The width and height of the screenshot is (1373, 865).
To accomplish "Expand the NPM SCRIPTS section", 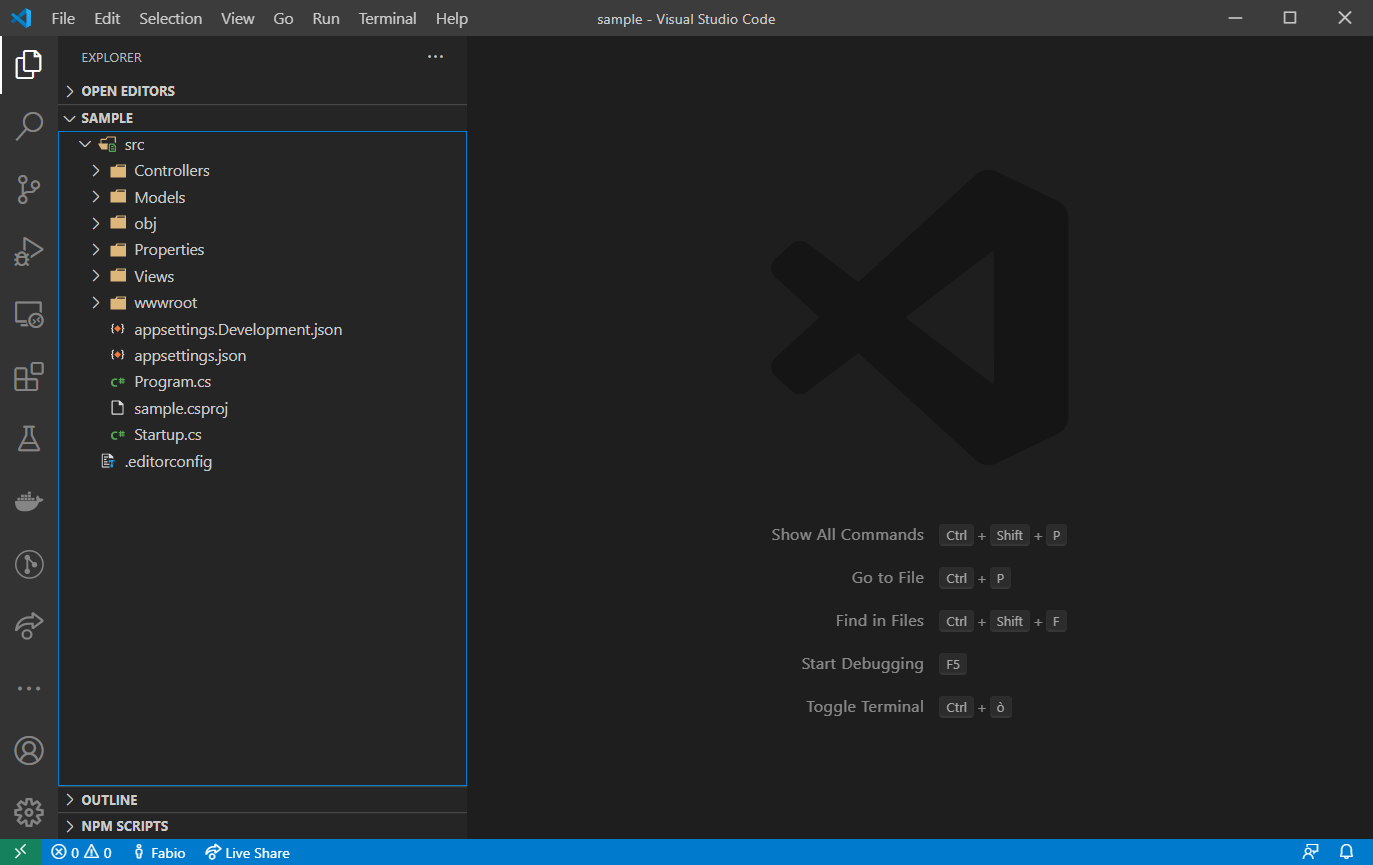I will pyautogui.click(x=124, y=826).
